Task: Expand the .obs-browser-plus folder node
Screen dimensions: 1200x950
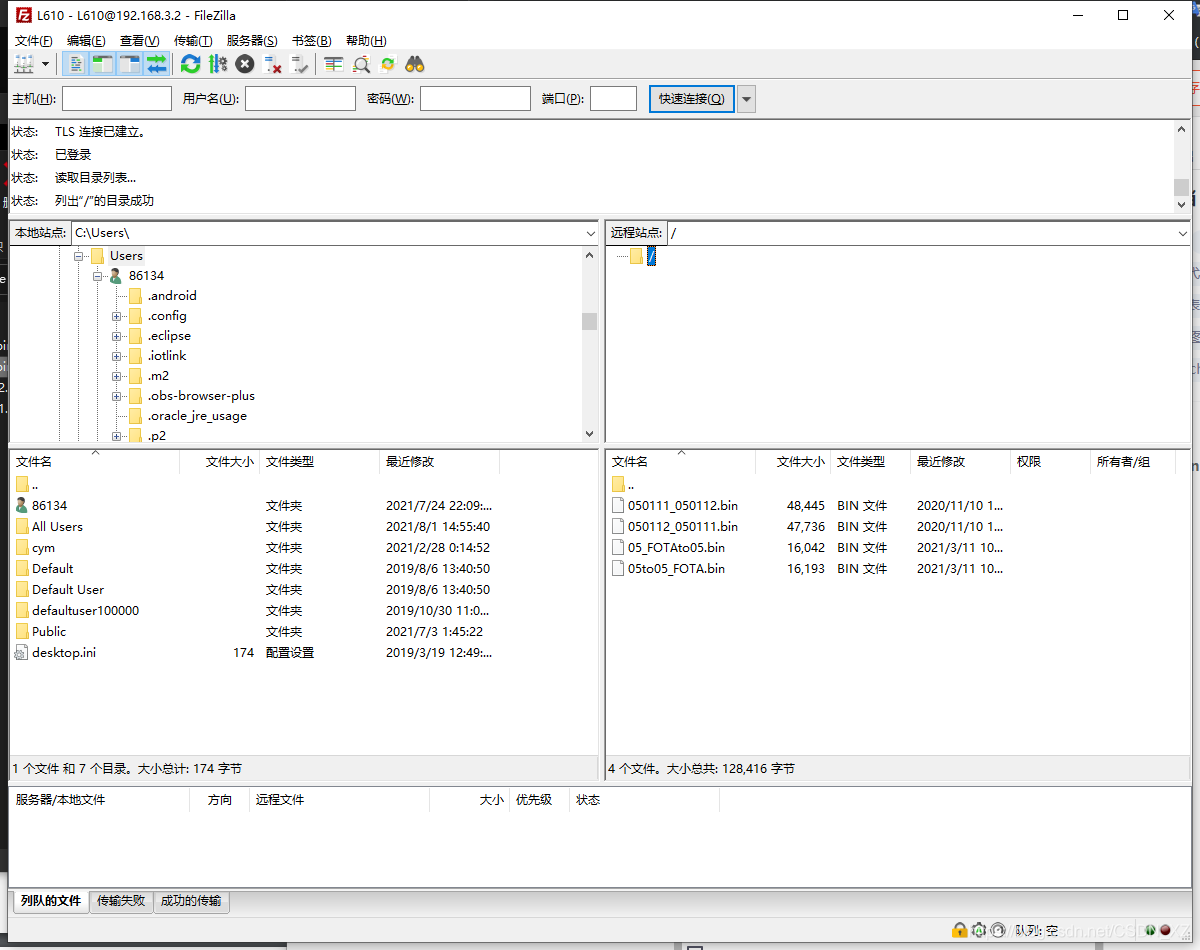Action: (x=117, y=396)
